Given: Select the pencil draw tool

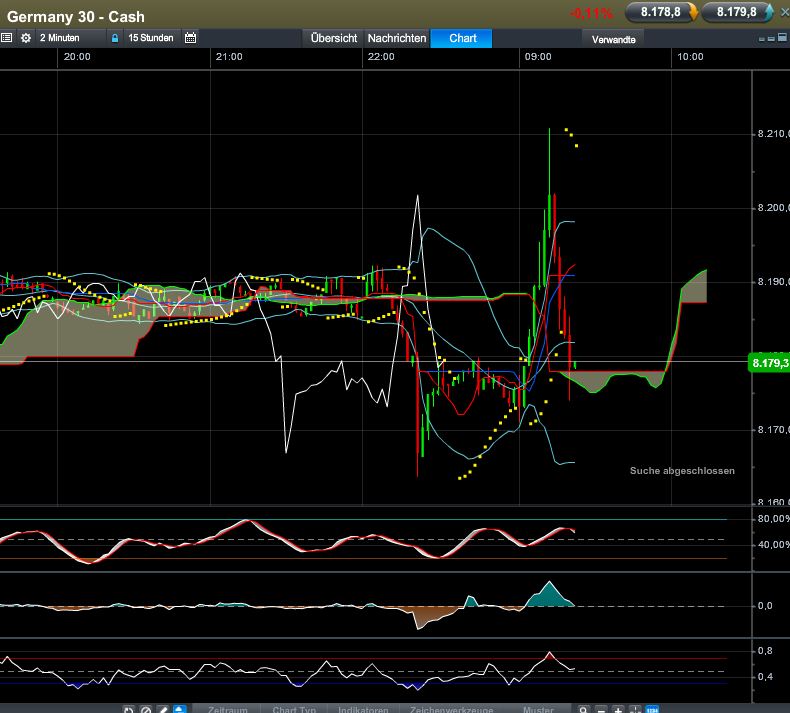Looking at the screenshot, I should coord(162,709).
